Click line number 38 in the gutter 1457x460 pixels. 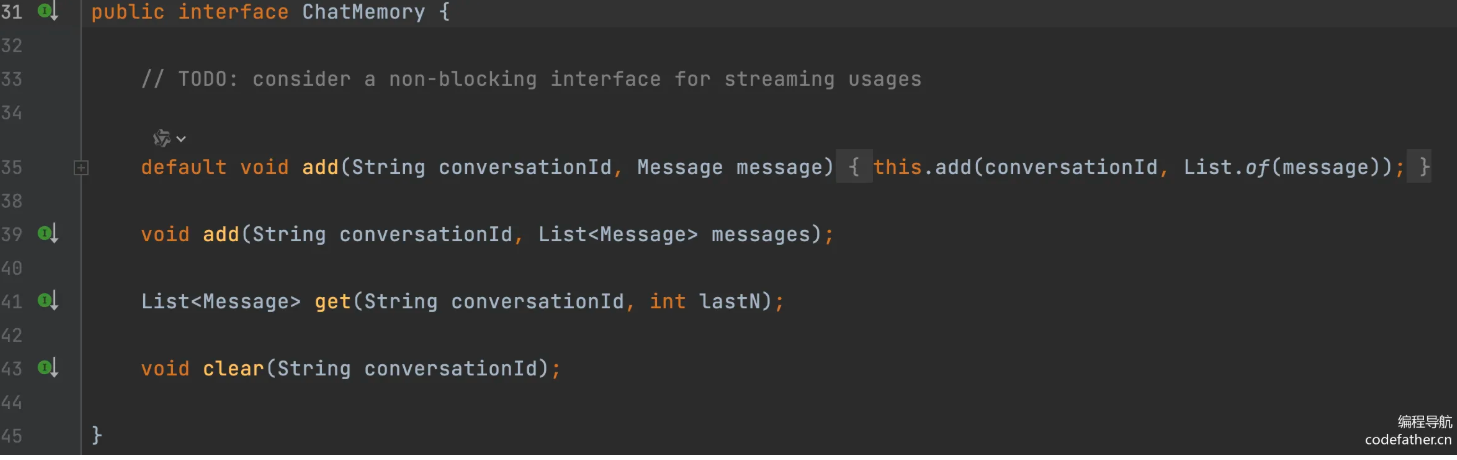click(x=12, y=201)
